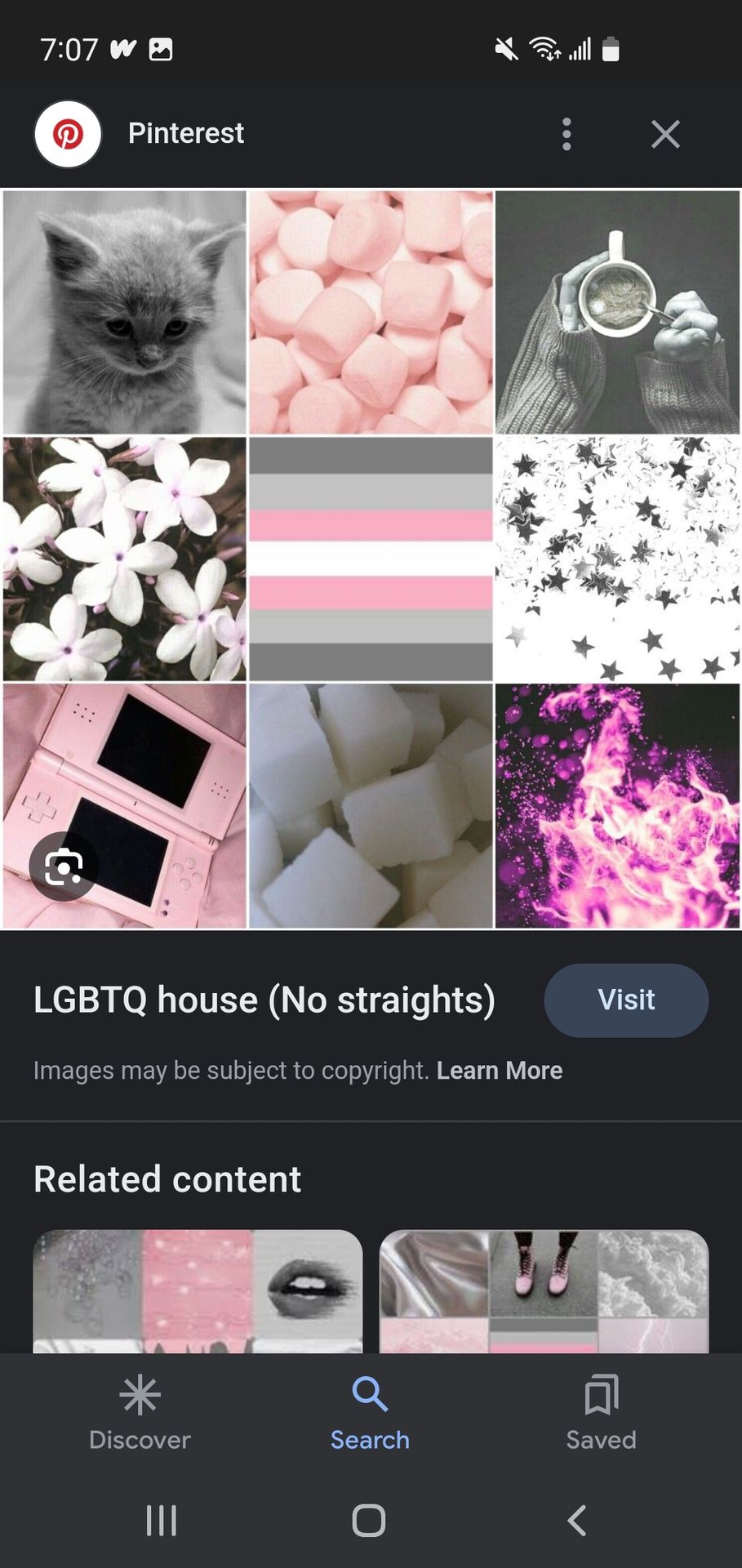Tap the Pinterest logo icon
Viewport: 742px width, 1568px height.
(x=68, y=134)
